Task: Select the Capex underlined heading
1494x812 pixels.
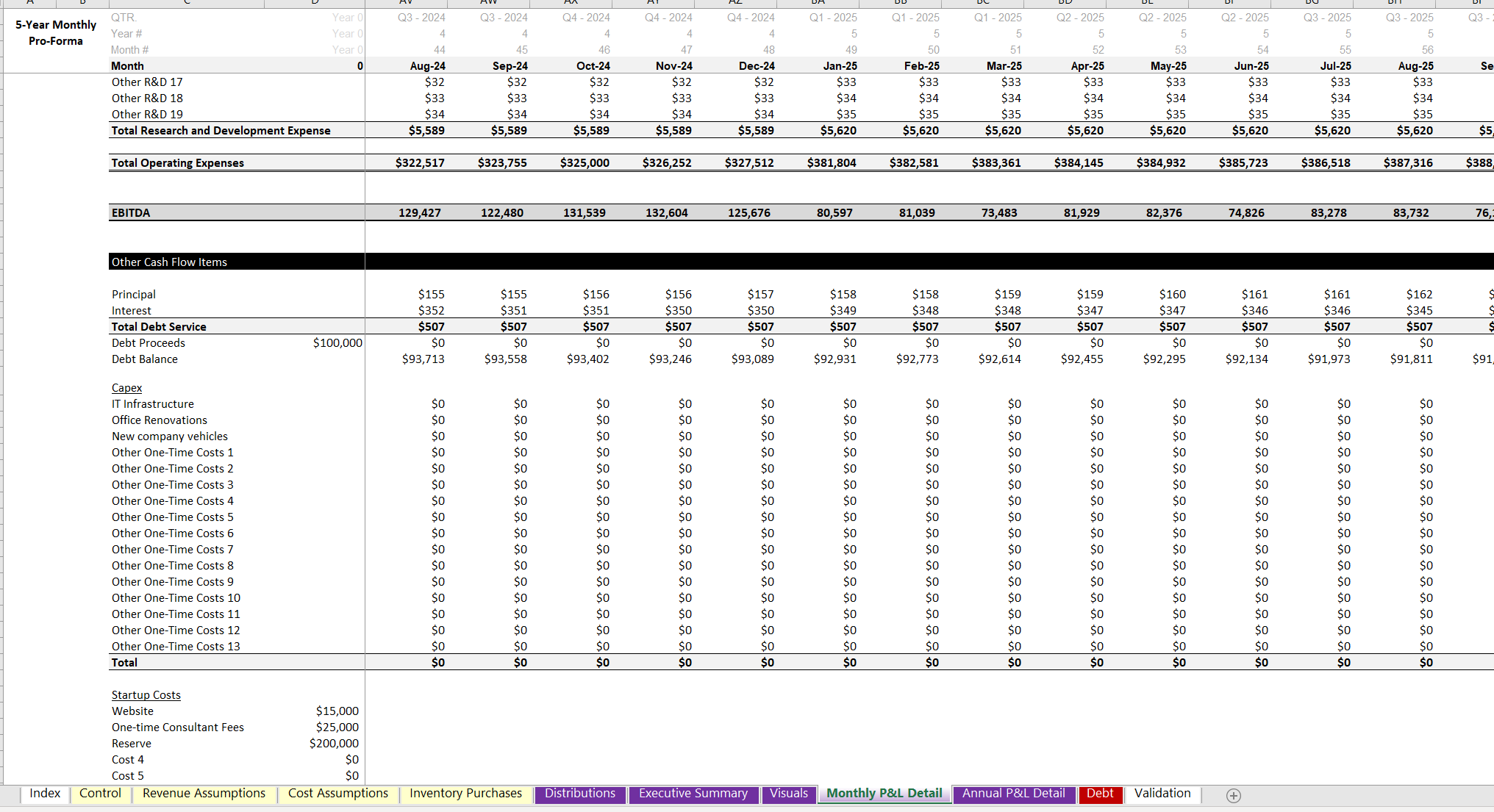Action: (x=126, y=388)
